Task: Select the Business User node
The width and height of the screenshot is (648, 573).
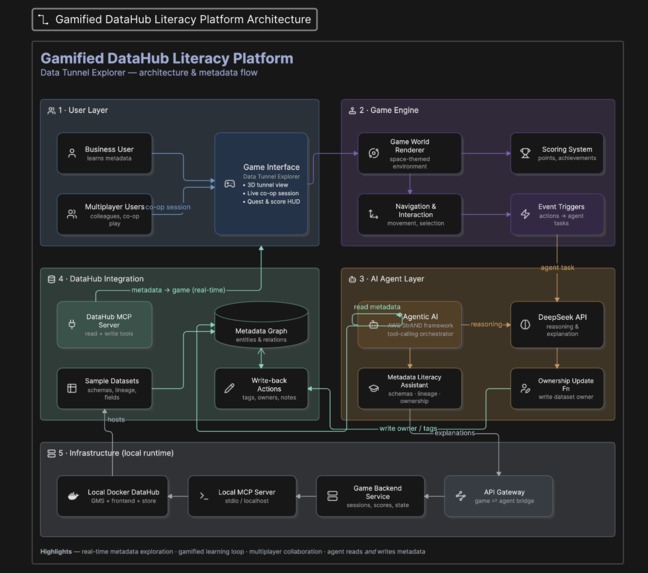Action: tap(105, 153)
